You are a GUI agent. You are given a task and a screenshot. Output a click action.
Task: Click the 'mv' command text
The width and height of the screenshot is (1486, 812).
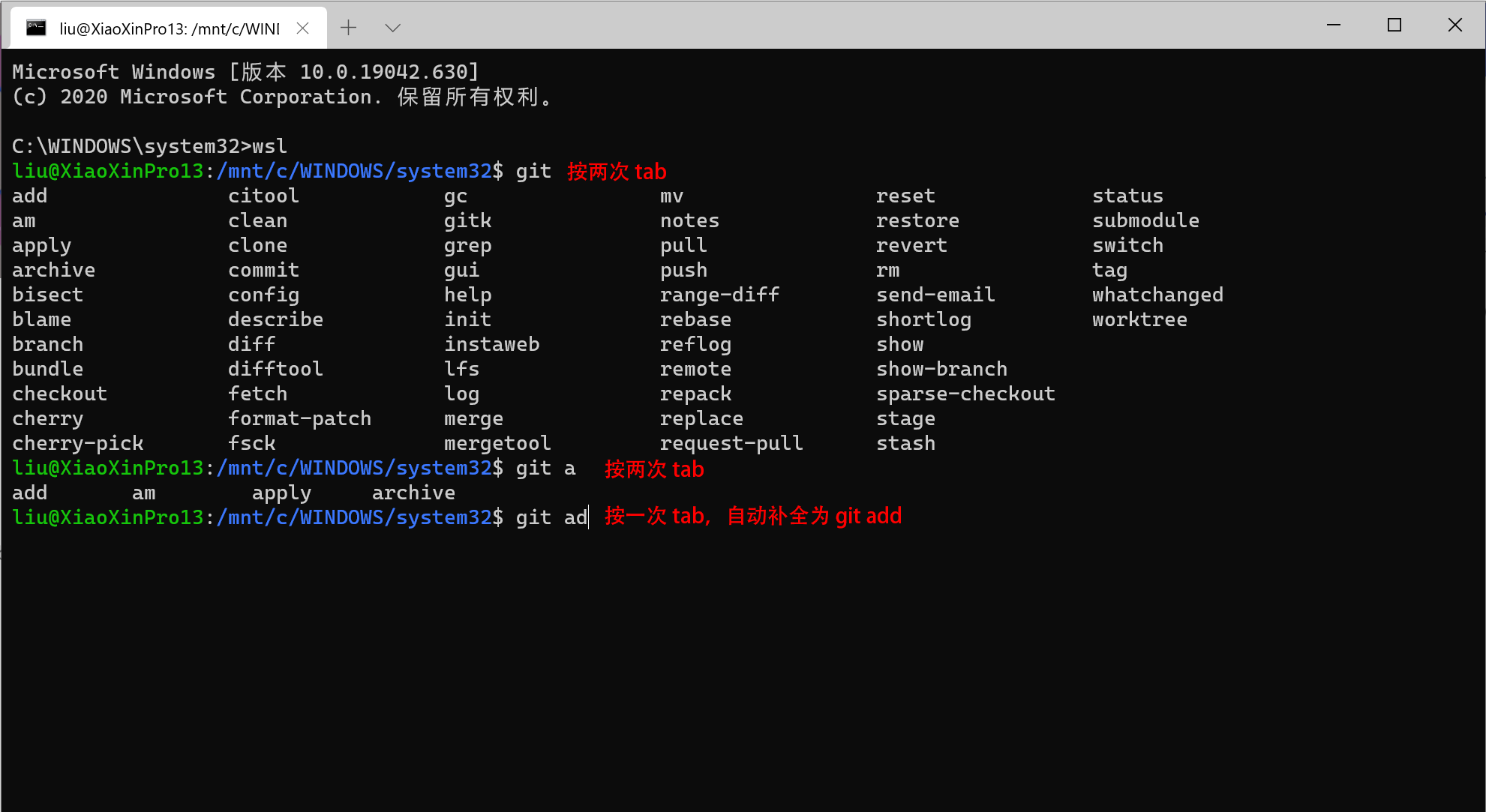pos(672,196)
